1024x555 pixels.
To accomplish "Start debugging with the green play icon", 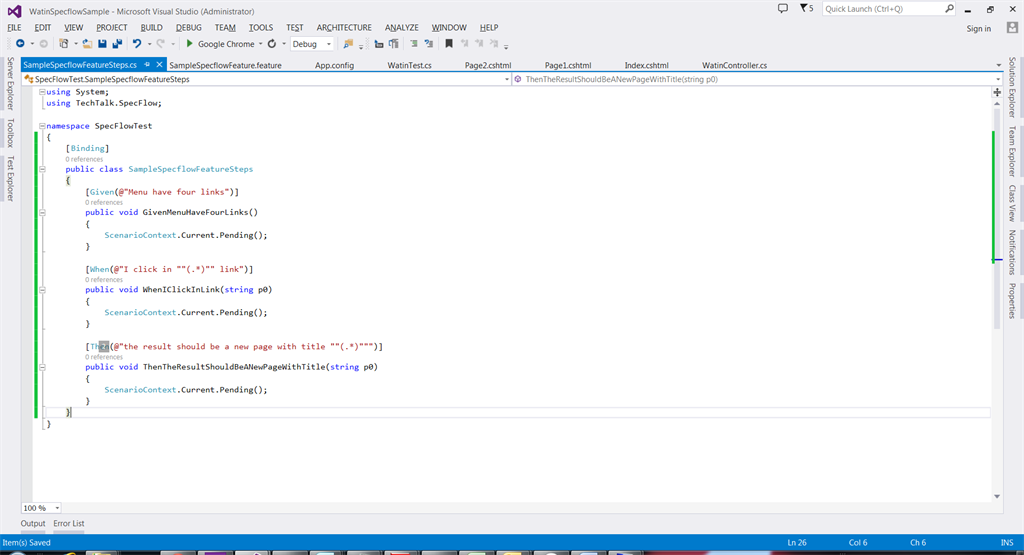I will (189, 44).
